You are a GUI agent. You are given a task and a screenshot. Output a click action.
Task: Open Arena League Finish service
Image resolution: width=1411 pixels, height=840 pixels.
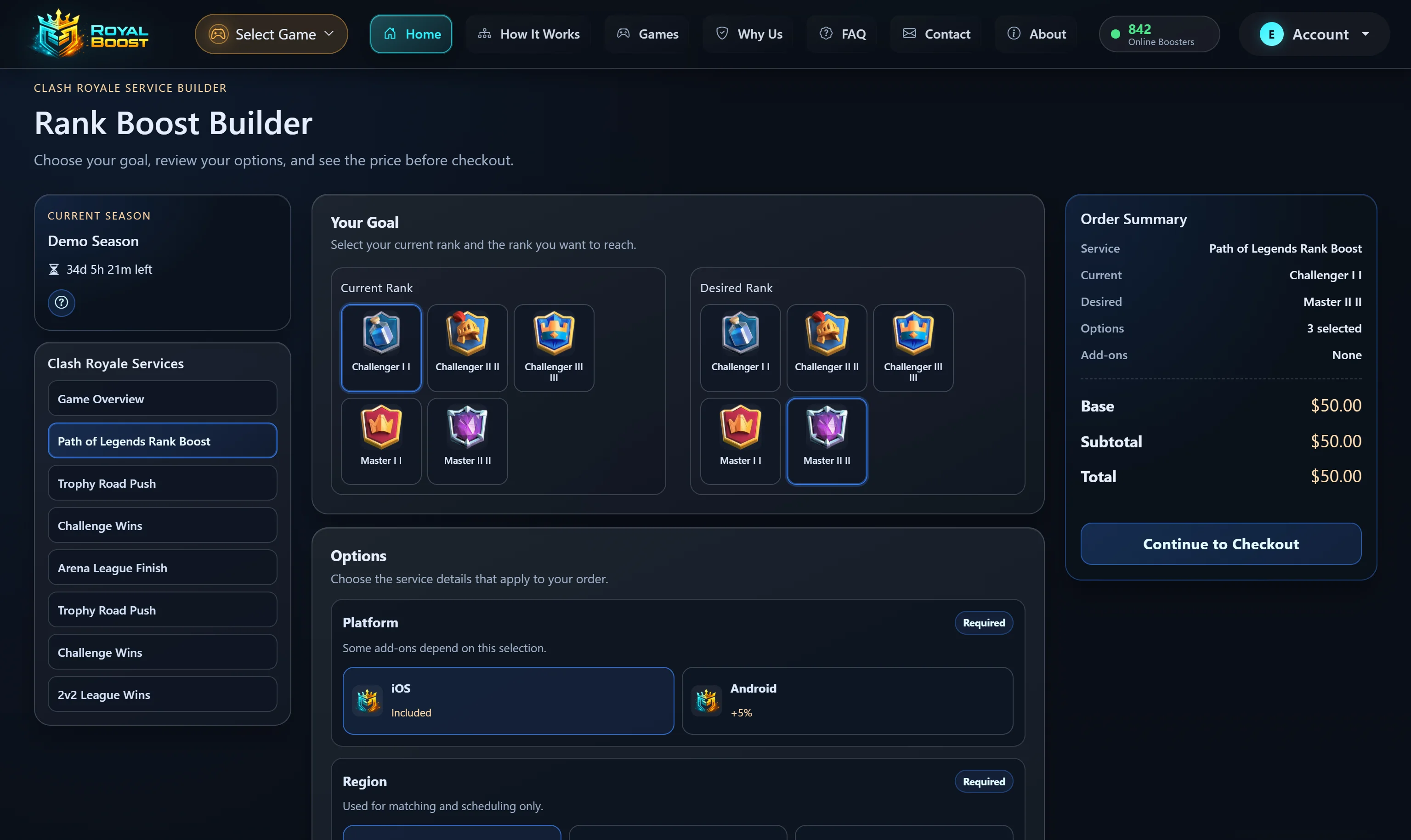coord(163,568)
